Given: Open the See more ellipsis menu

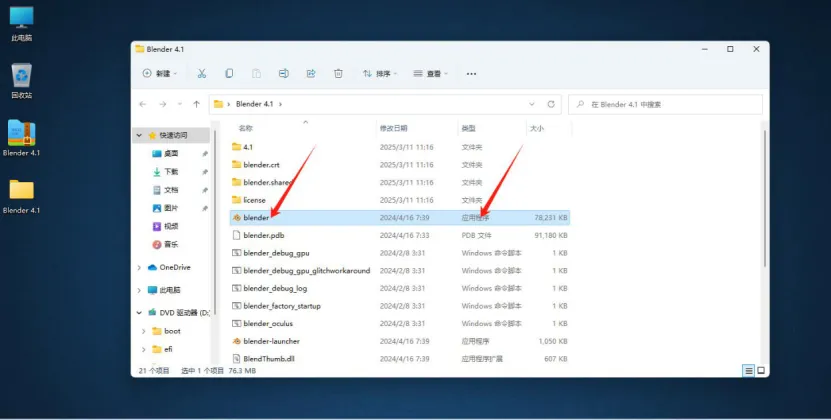Looking at the screenshot, I should coord(471,74).
